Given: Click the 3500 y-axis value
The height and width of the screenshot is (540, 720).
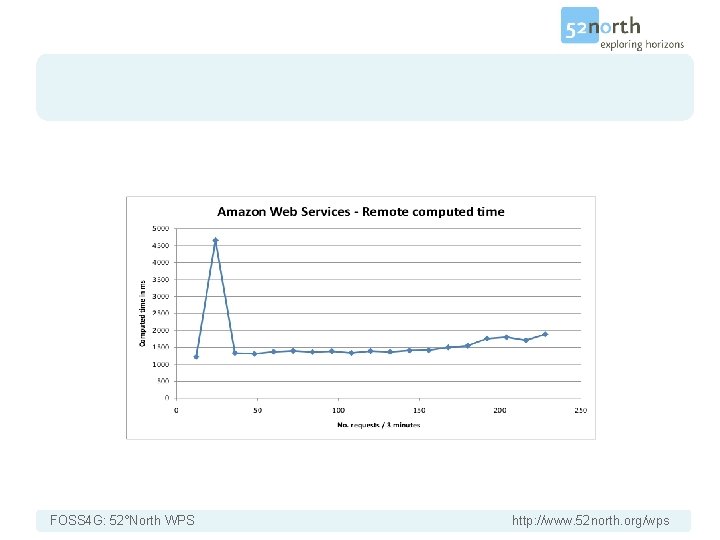Looking at the screenshot, I should tap(161, 279).
